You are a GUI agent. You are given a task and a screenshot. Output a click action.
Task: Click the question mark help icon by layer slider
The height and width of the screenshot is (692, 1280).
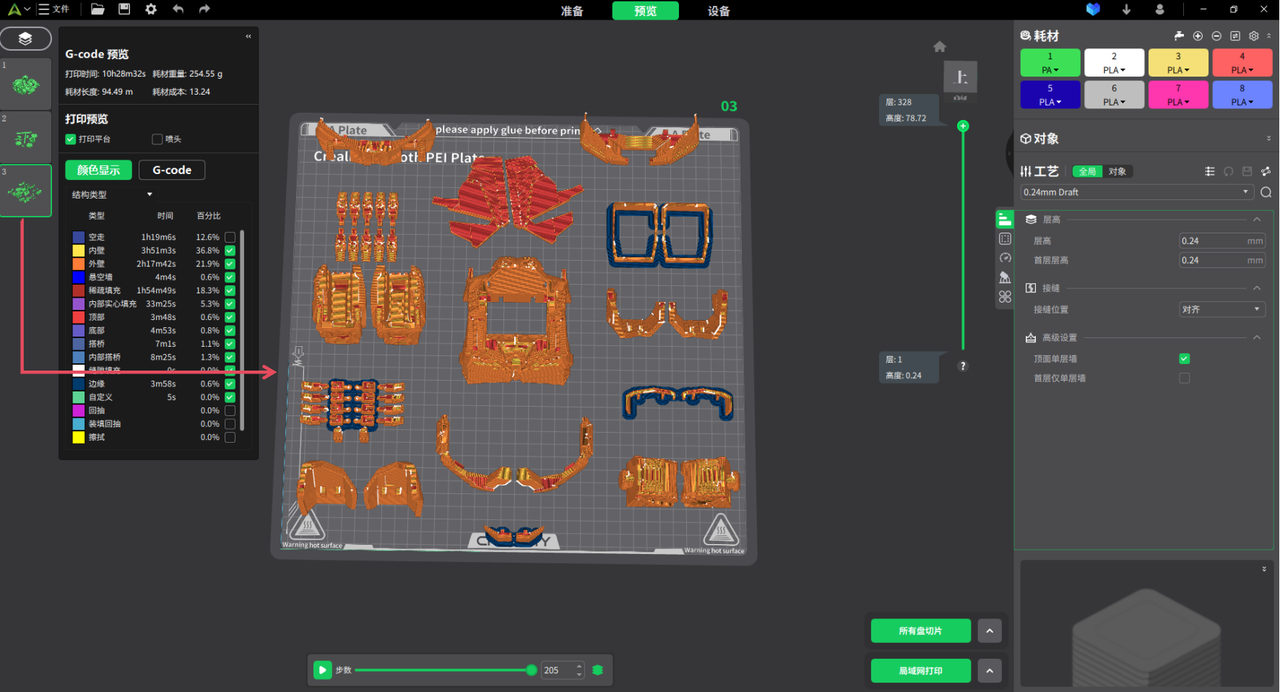click(963, 366)
